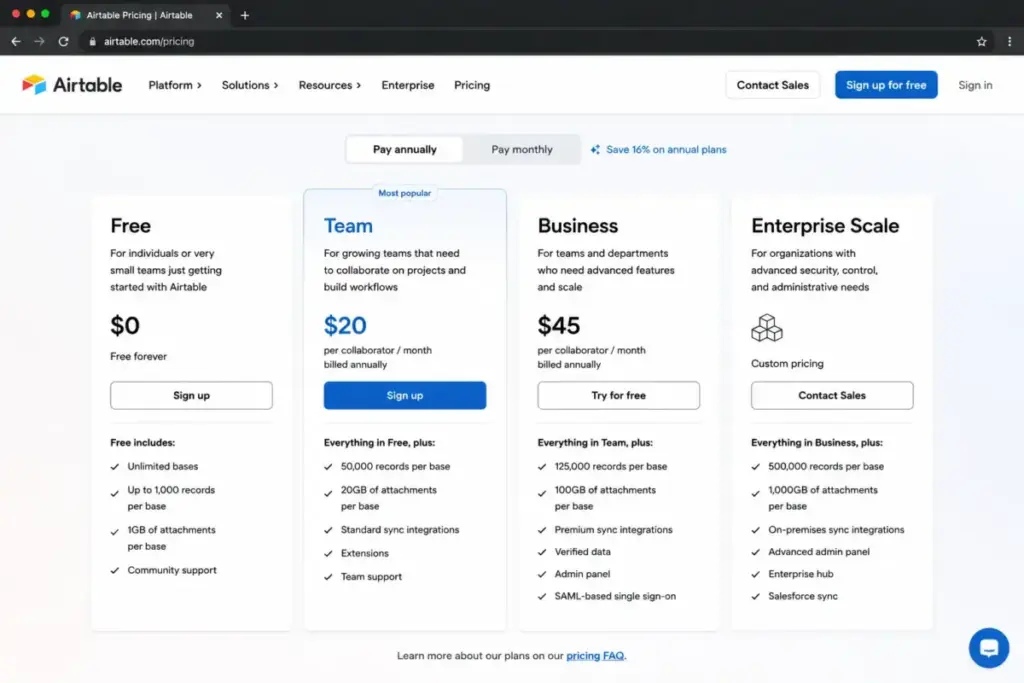
Task: Select the Pay annually billing option
Action: coord(404,150)
